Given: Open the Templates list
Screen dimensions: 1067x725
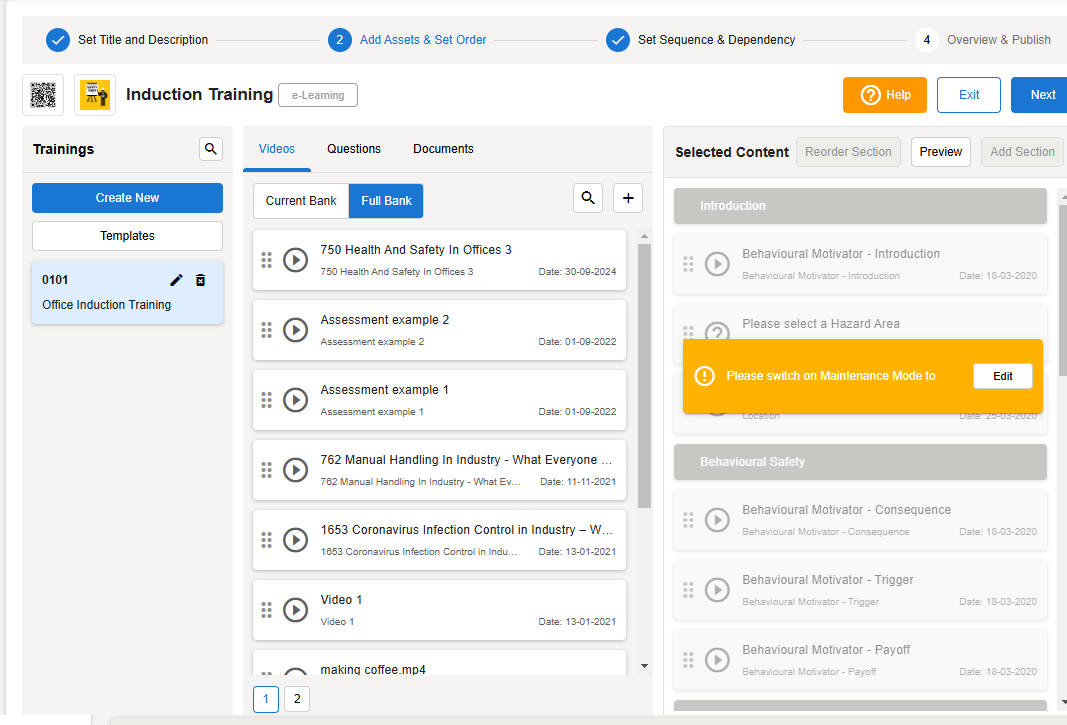Looking at the screenshot, I should point(127,236).
